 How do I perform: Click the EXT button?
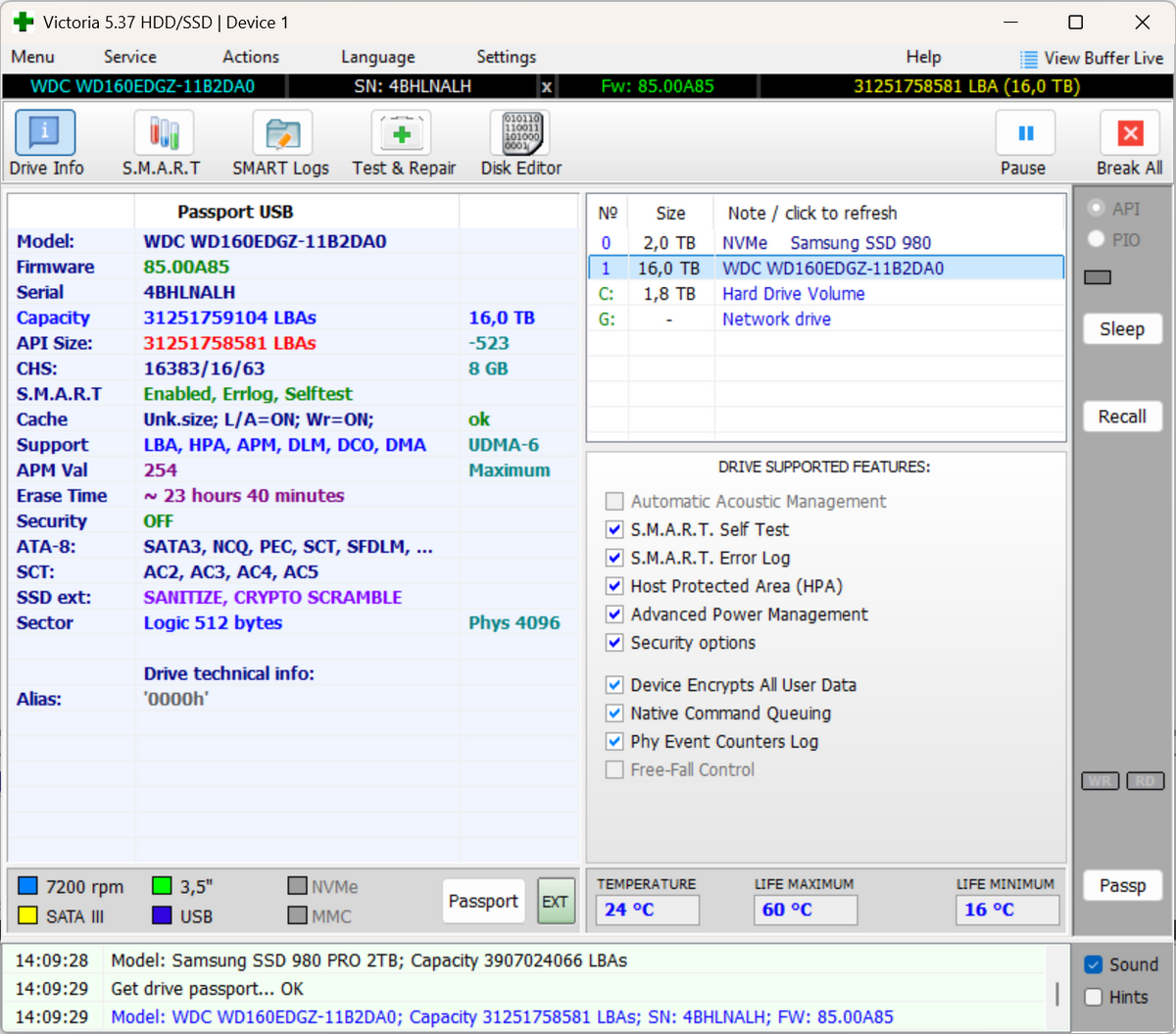click(x=556, y=902)
